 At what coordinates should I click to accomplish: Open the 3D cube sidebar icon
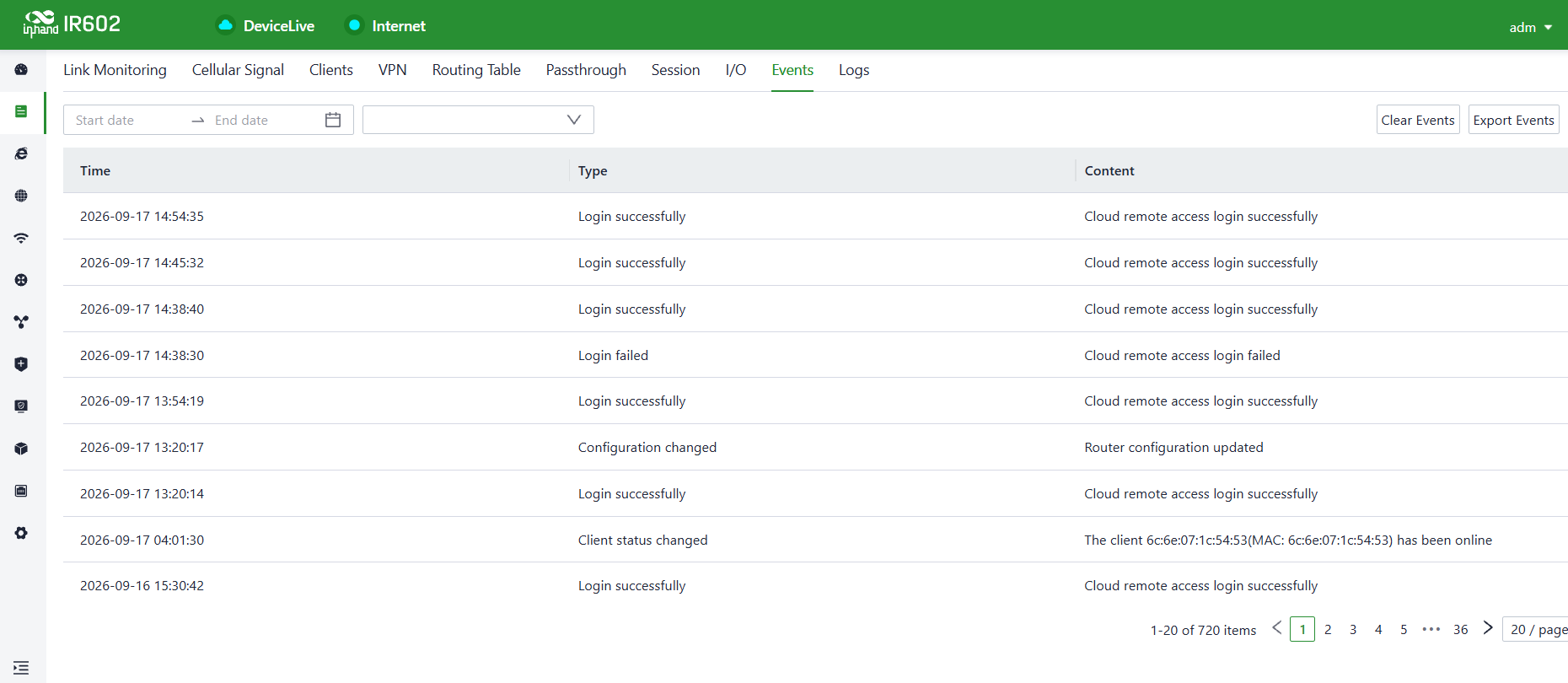pos(21,449)
